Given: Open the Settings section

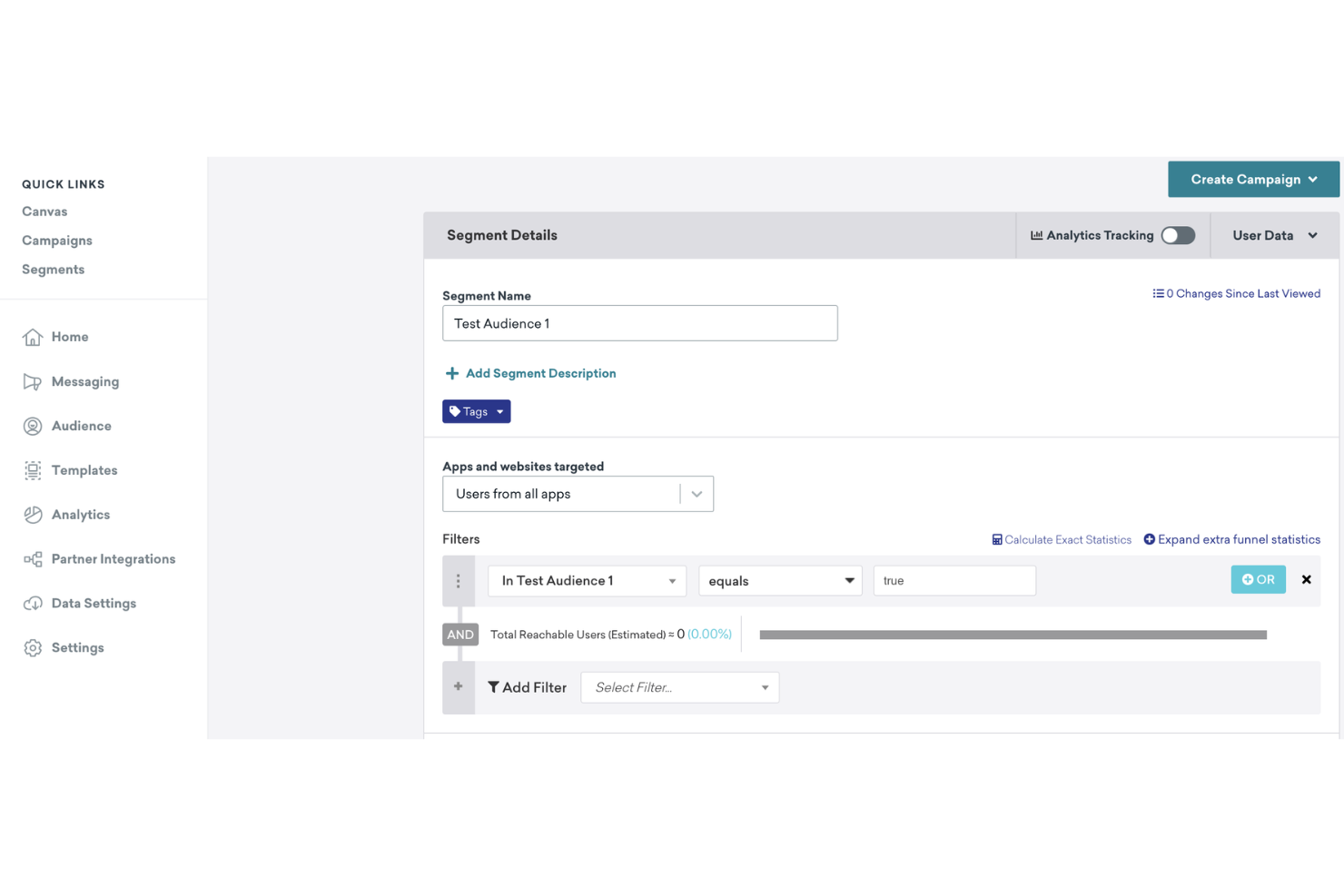Looking at the screenshot, I should [77, 647].
